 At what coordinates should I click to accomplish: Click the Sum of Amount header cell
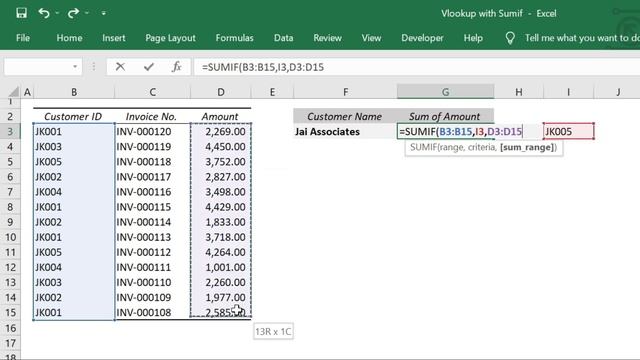[x=445, y=116]
